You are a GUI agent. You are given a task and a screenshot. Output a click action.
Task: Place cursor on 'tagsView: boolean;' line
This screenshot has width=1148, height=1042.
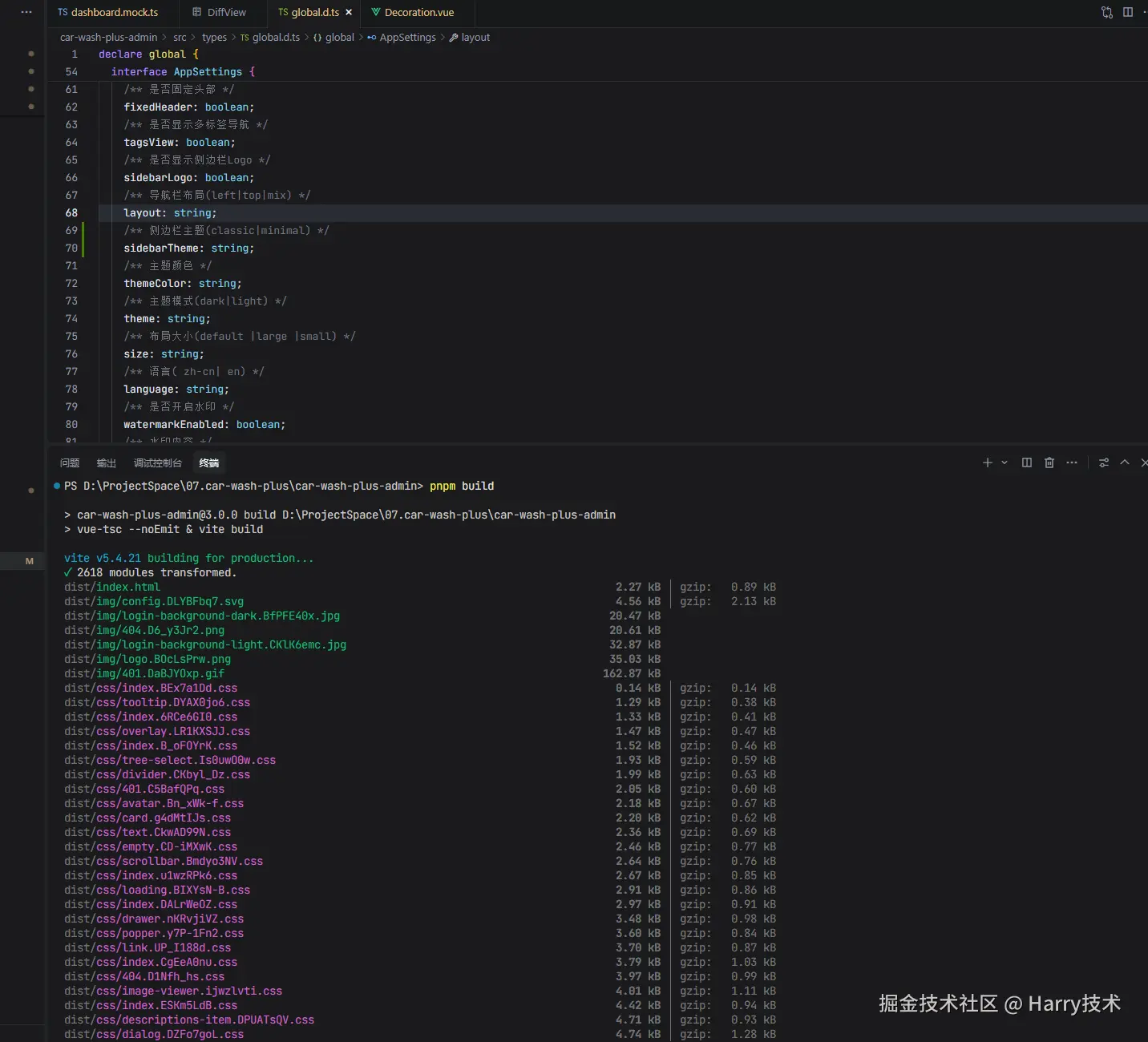point(180,143)
